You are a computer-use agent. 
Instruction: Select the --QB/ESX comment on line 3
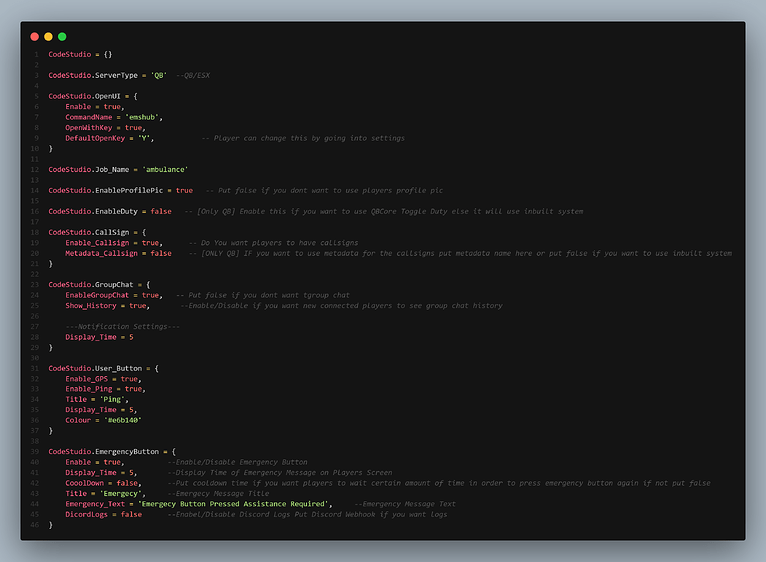pos(192,75)
